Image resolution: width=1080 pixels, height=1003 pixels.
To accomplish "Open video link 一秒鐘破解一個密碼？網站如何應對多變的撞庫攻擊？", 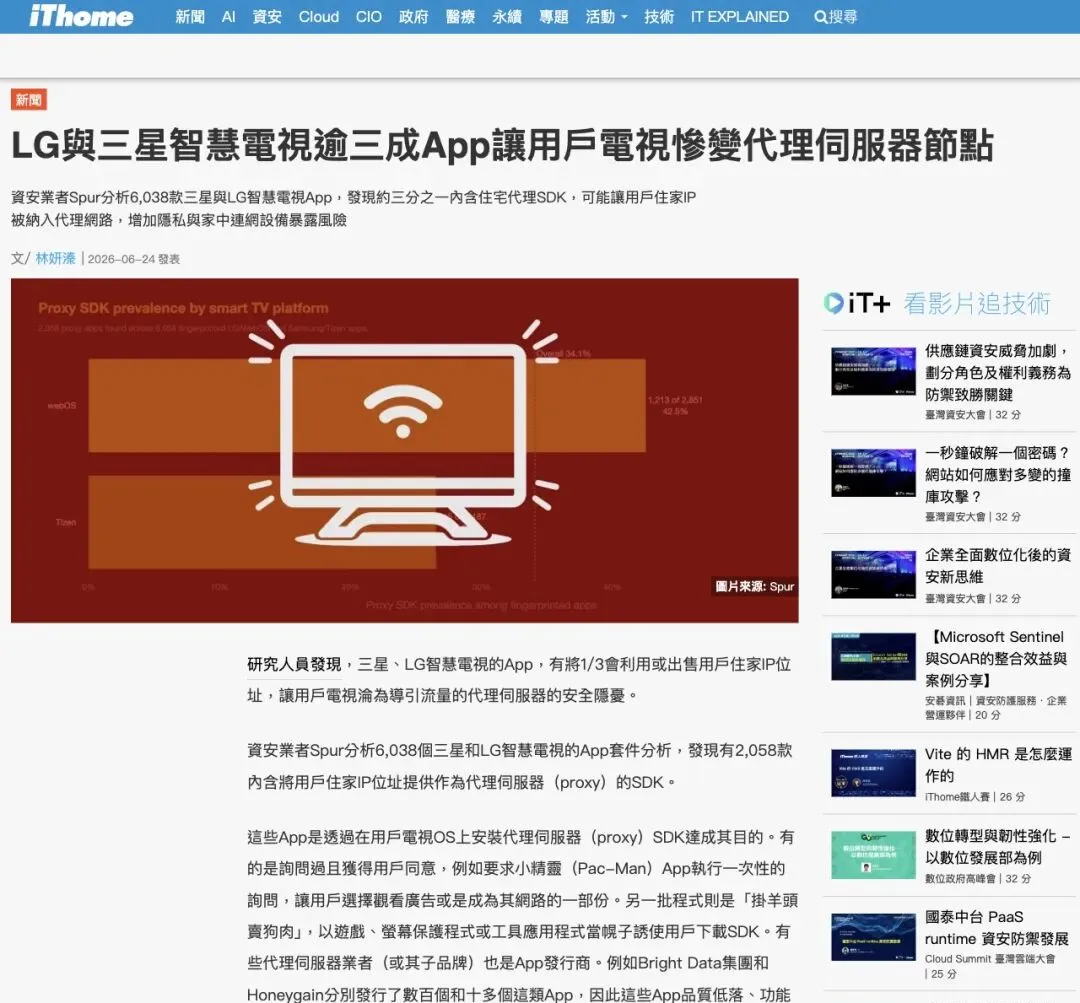I will click(x=997, y=475).
